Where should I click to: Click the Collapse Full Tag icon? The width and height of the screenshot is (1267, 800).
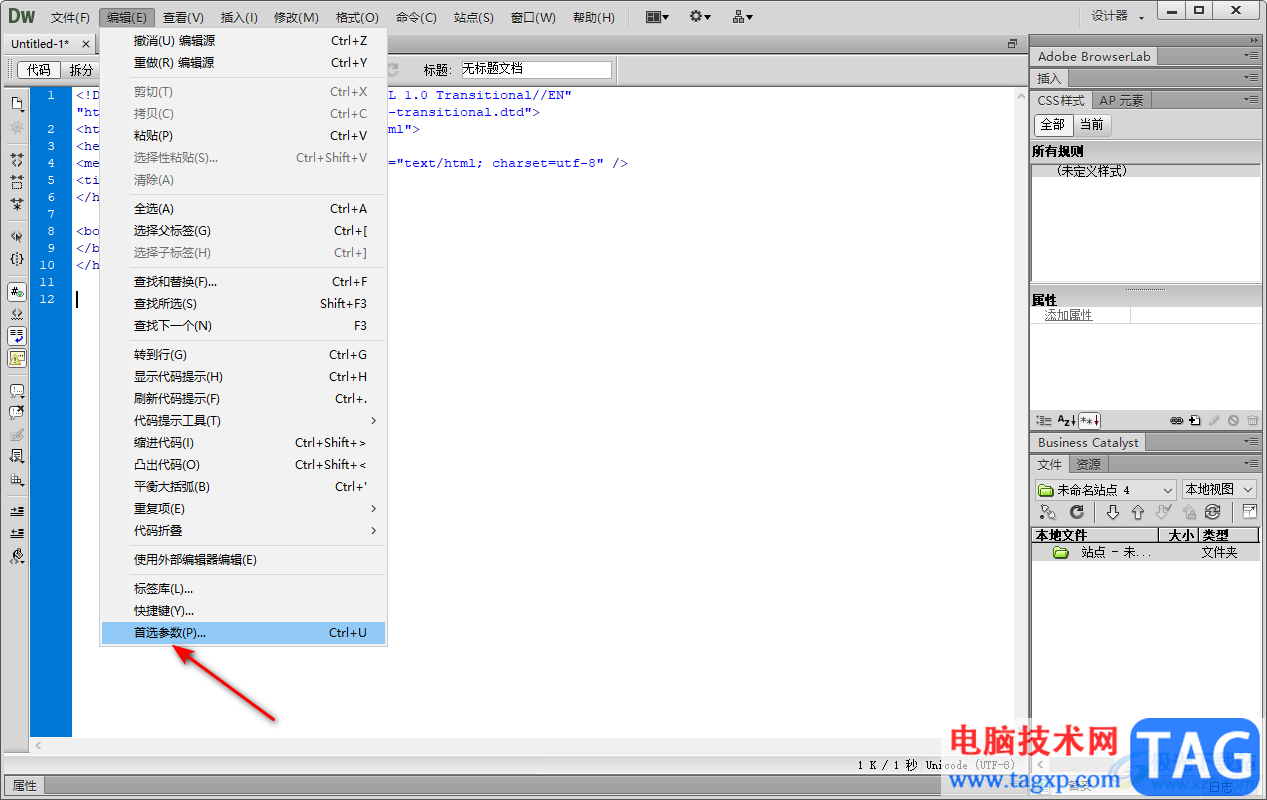click(x=17, y=160)
